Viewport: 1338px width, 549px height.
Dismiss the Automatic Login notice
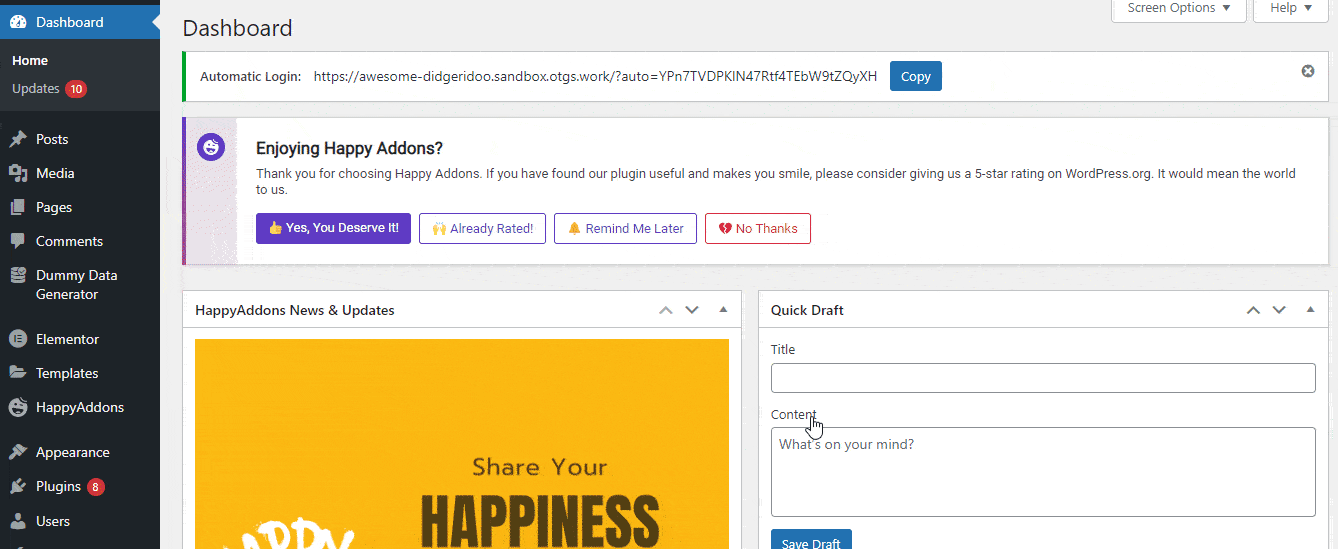[1307, 72]
